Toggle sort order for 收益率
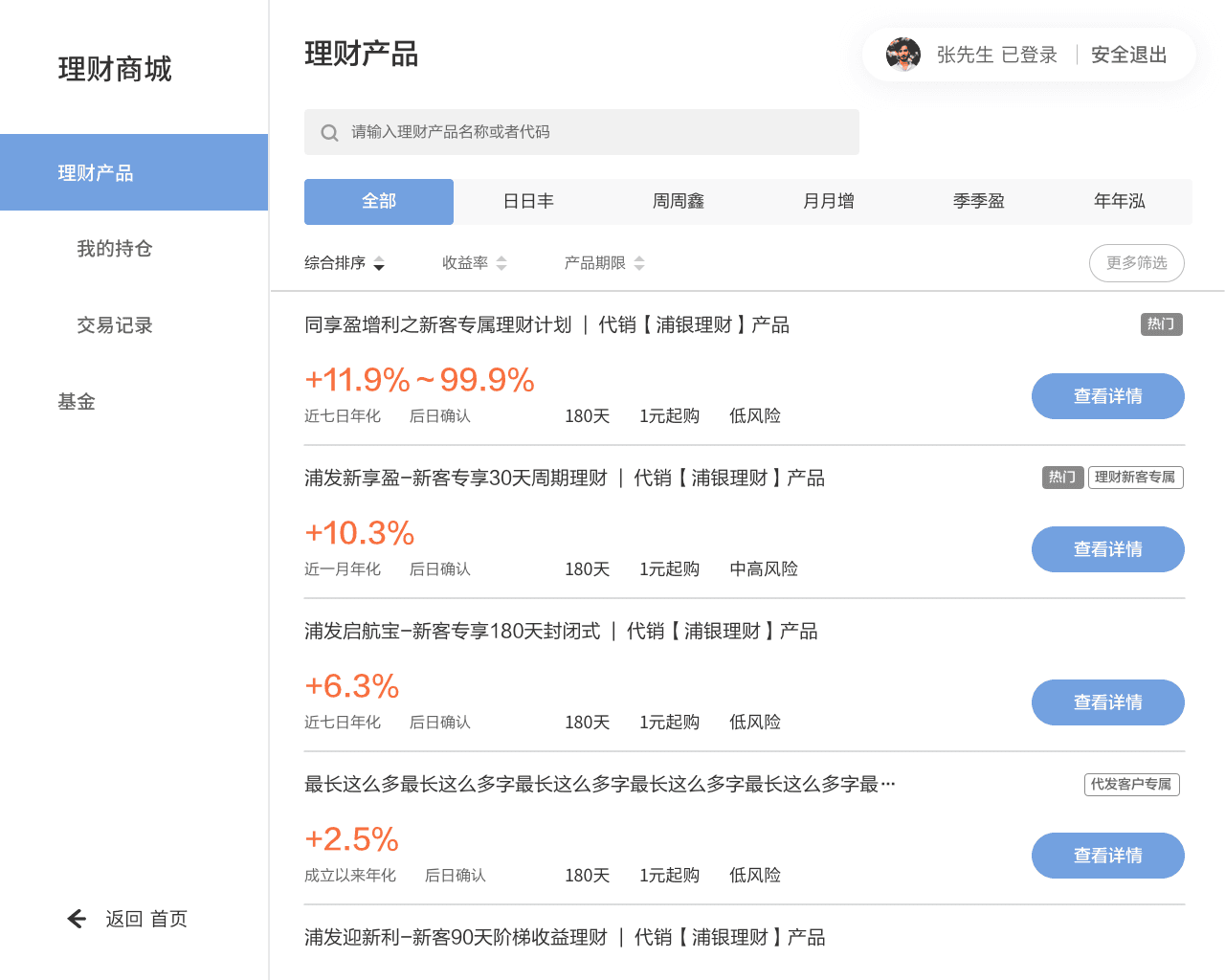This screenshot has height=980, width=1225. (x=501, y=263)
